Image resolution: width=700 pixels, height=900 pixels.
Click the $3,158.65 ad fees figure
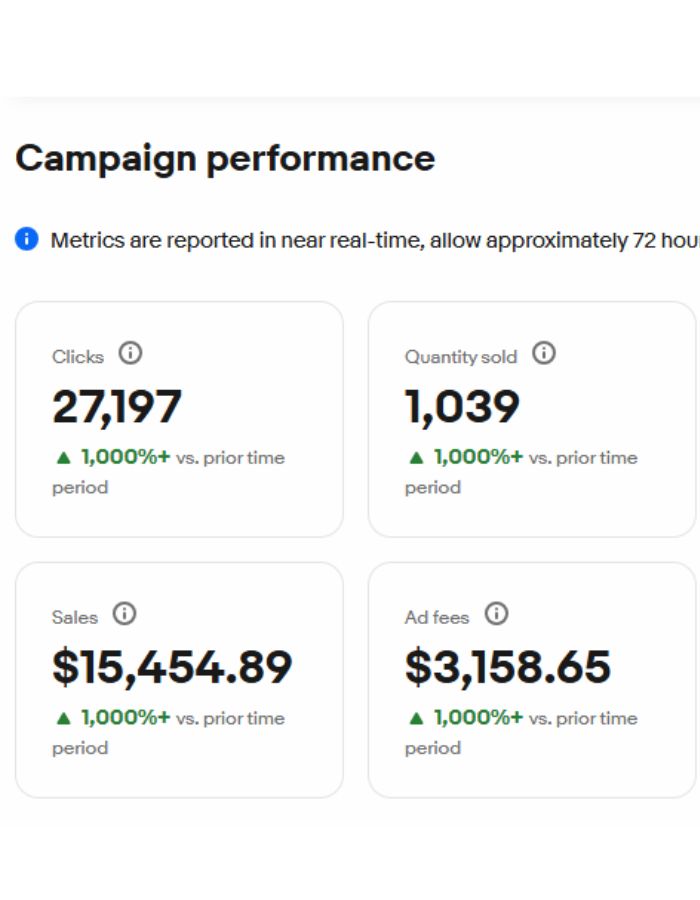(x=507, y=667)
